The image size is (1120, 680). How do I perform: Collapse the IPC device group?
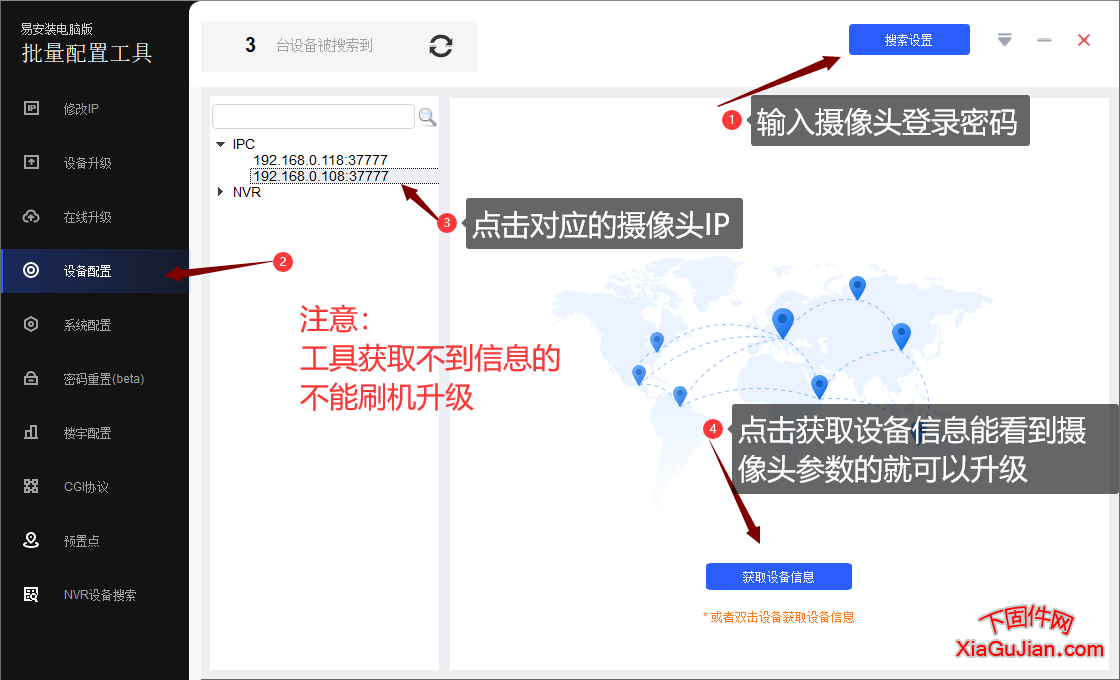click(221, 143)
